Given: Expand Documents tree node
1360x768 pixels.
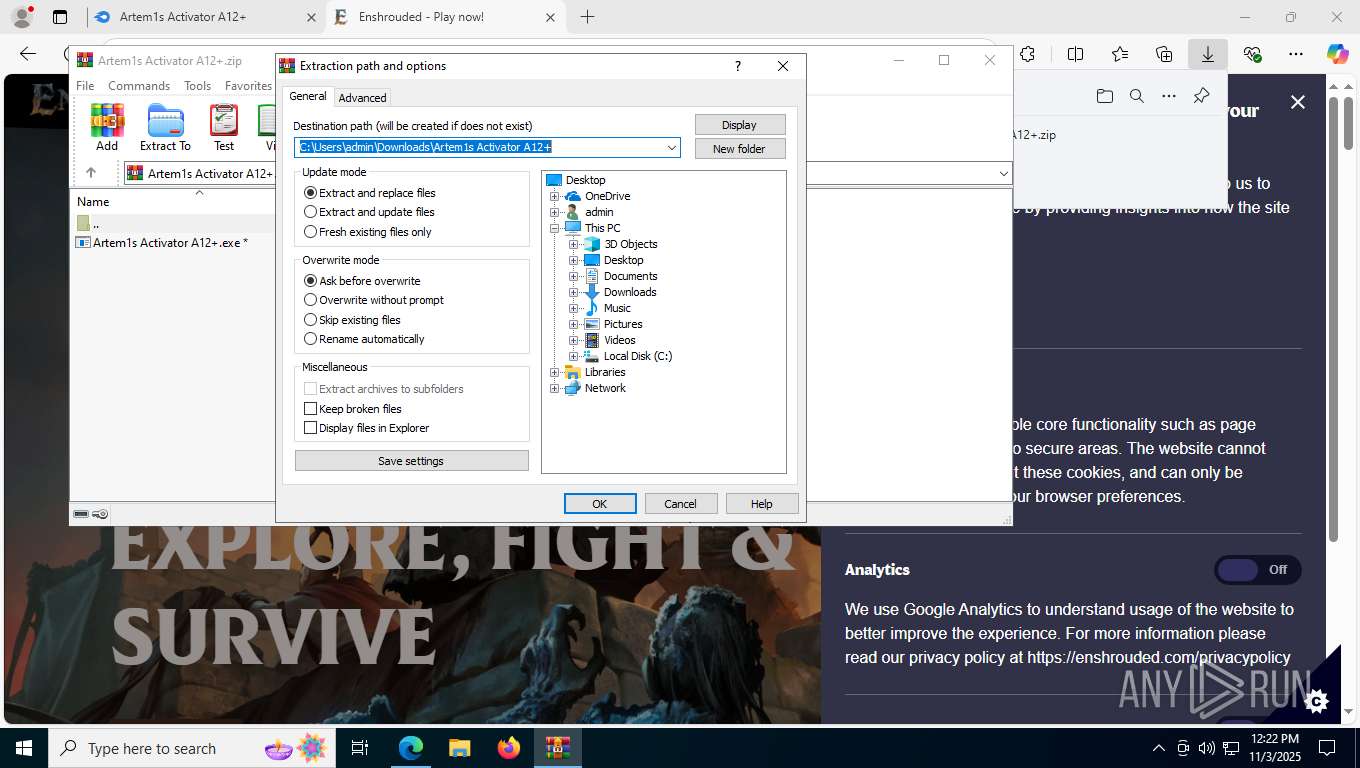Looking at the screenshot, I should click(x=573, y=276).
